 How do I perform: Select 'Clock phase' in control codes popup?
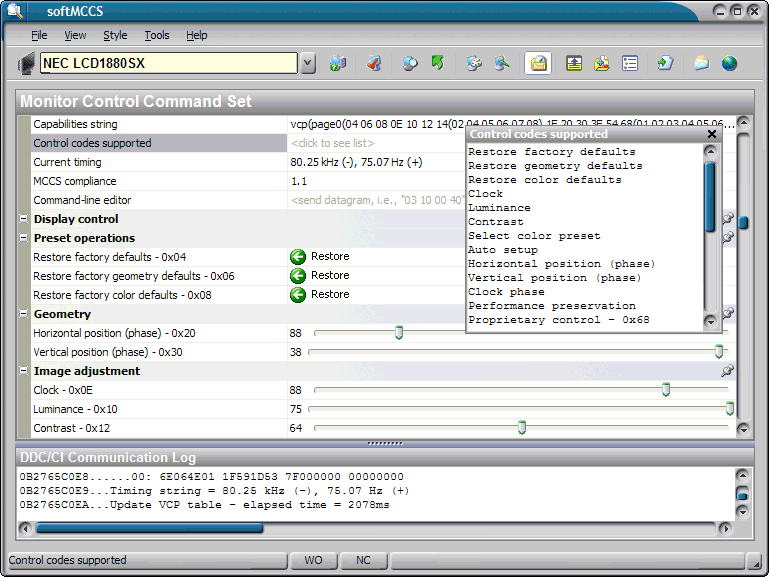[x=506, y=292]
